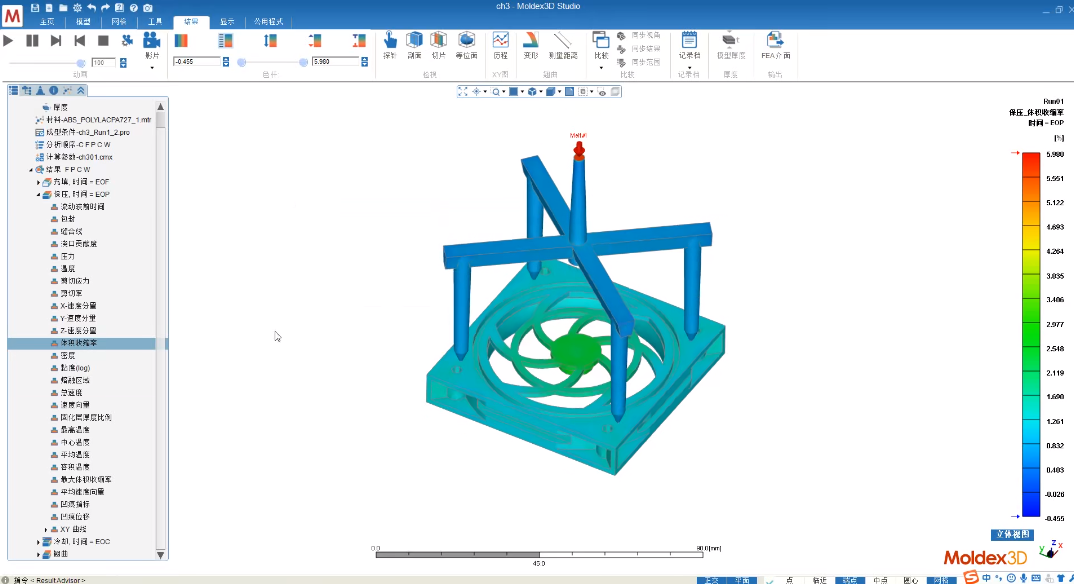The image size is (1074, 584).
Task: Open the zoom magnifier dropdown in viewport toolbar
Action: [x=503, y=92]
